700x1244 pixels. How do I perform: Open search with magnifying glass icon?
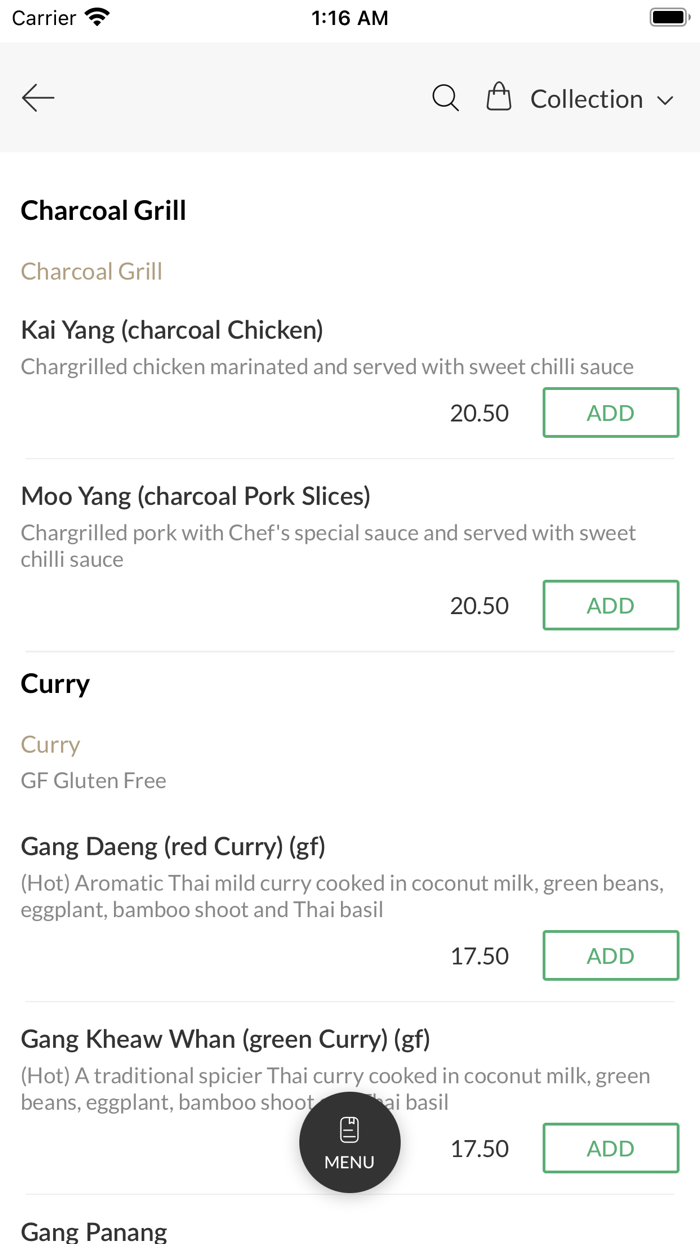pos(445,98)
